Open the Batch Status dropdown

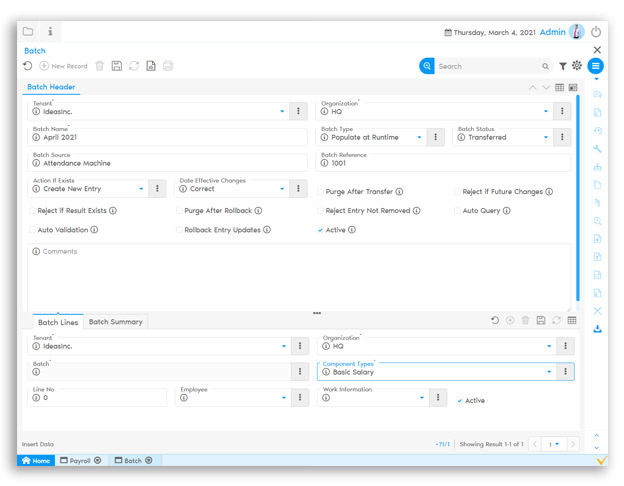point(546,137)
